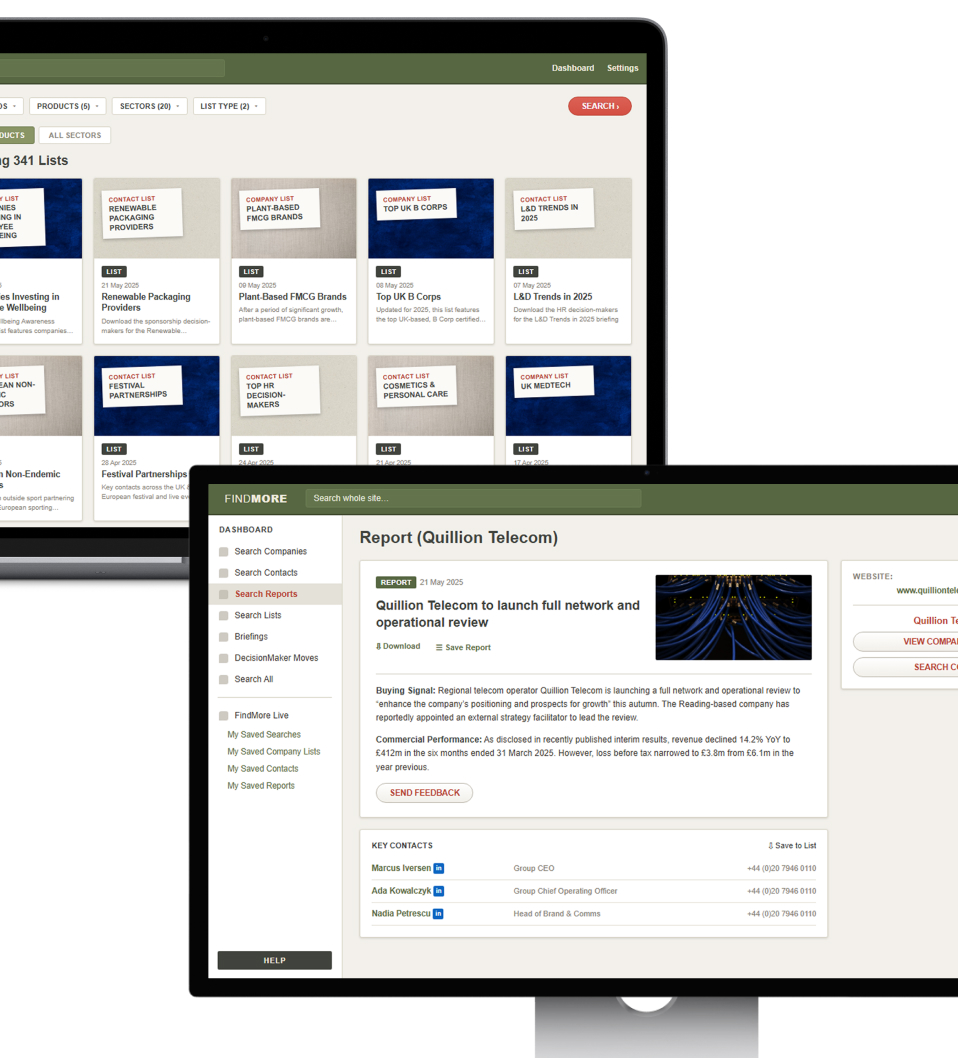Focus the Search whole site field
The height and width of the screenshot is (1058, 958).
click(x=473, y=499)
